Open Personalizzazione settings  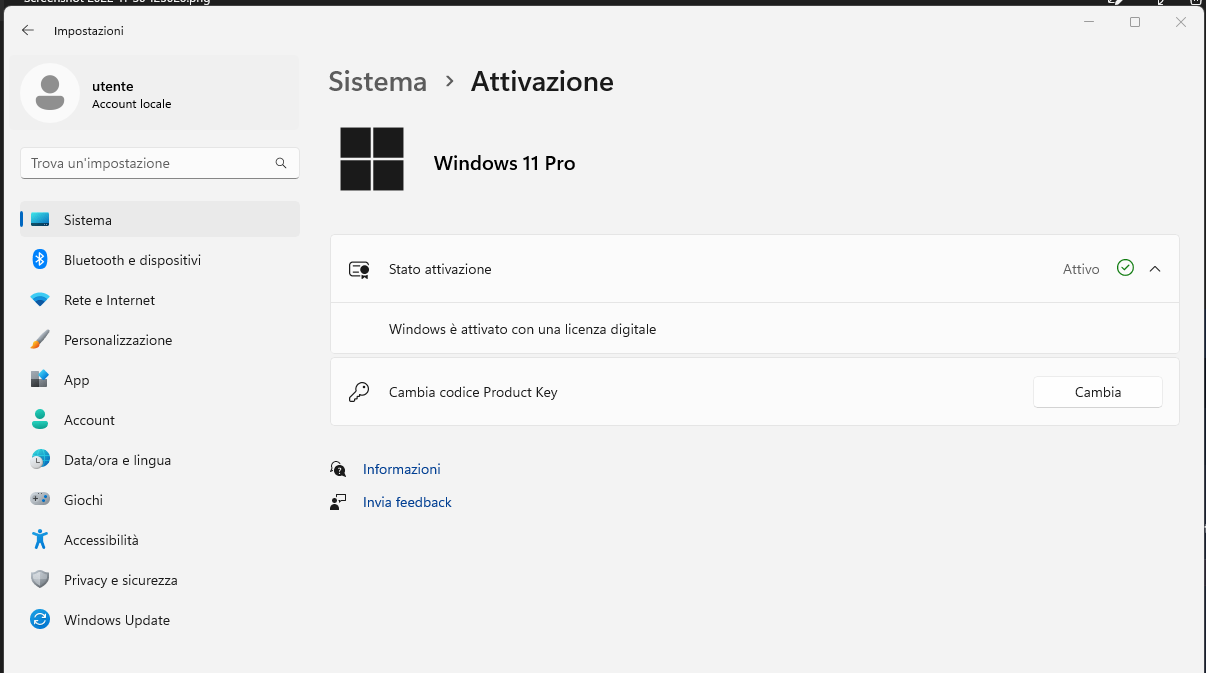pos(160,340)
